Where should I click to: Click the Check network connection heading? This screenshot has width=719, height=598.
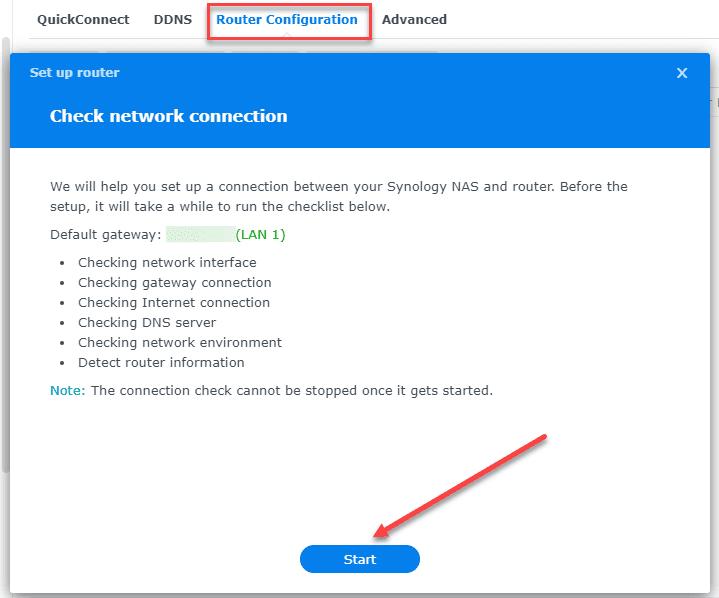click(168, 116)
